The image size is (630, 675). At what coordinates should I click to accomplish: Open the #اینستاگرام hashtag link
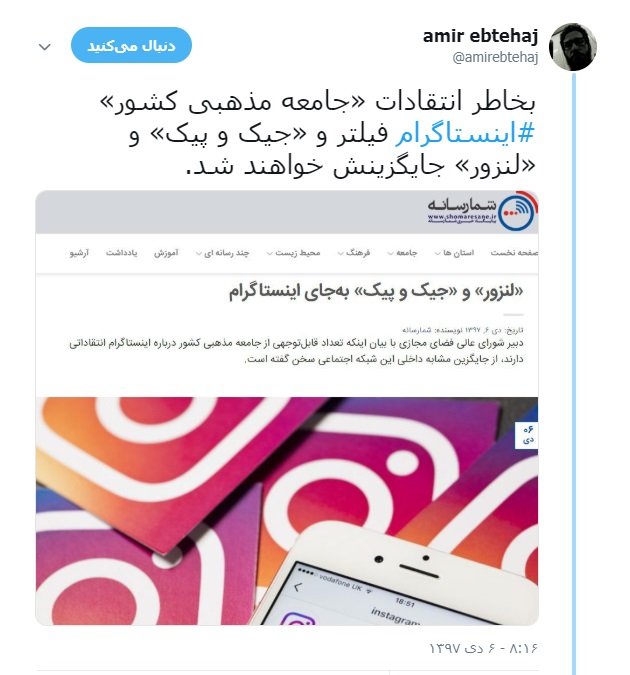click(465, 133)
